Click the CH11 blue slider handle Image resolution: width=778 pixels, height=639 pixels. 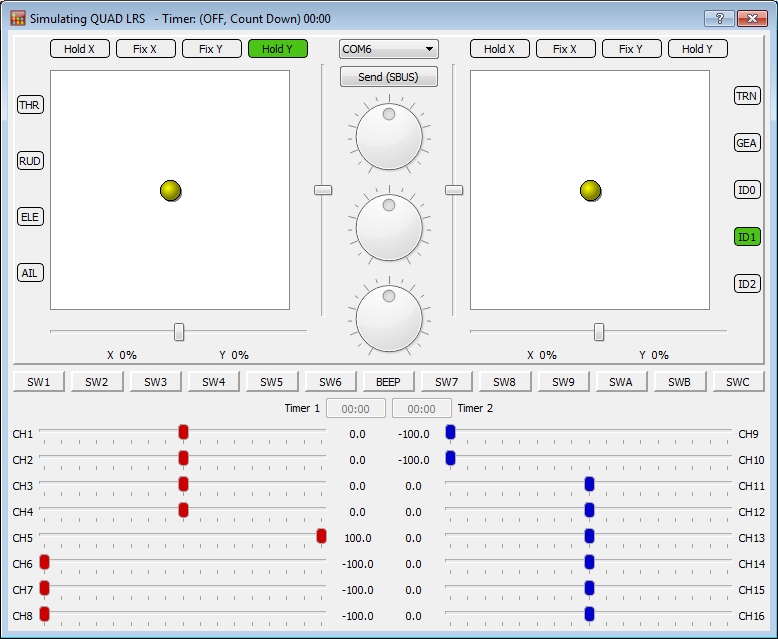(589, 484)
